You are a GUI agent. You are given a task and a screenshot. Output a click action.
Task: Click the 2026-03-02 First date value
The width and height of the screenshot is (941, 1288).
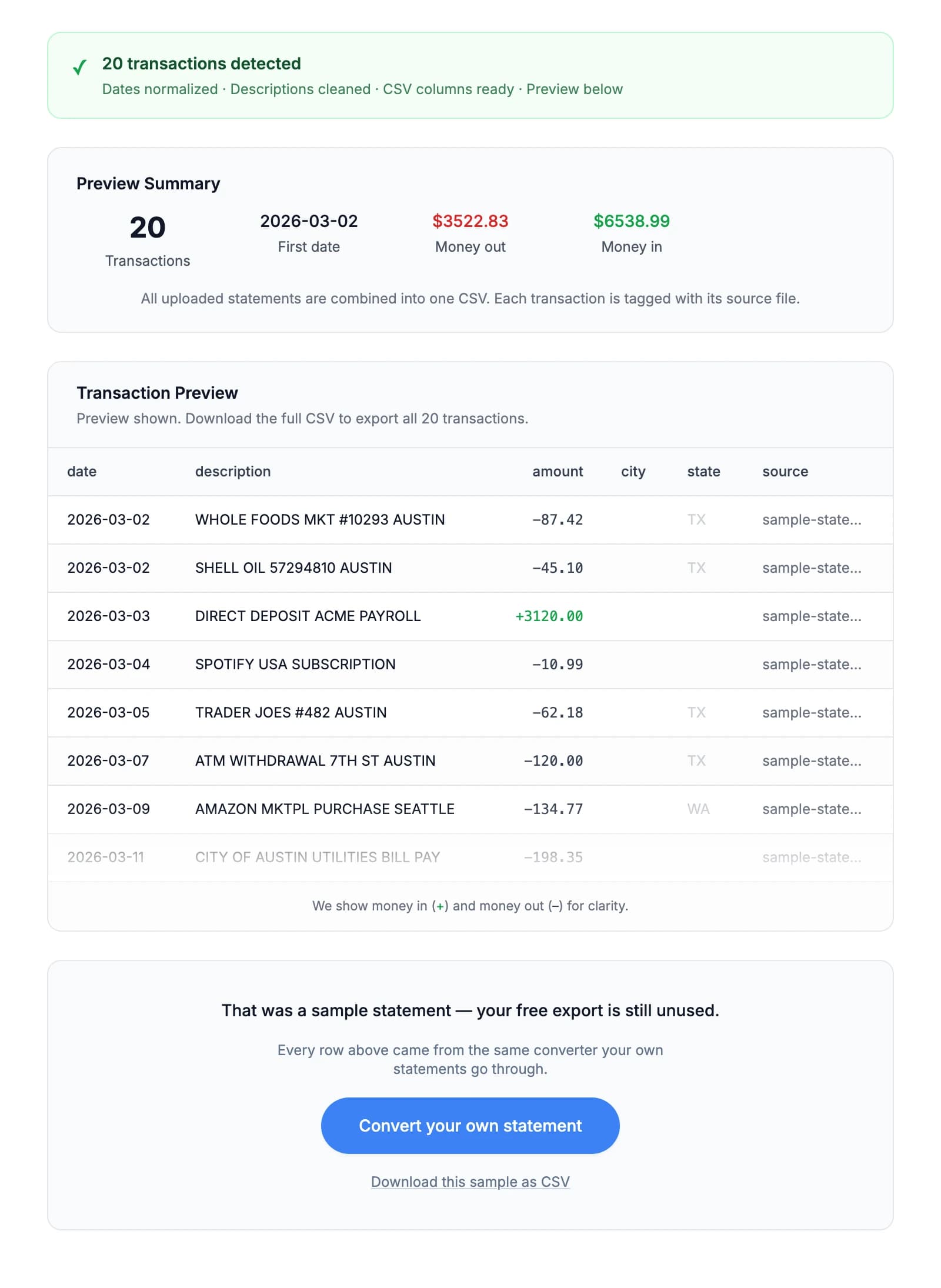(309, 221)
